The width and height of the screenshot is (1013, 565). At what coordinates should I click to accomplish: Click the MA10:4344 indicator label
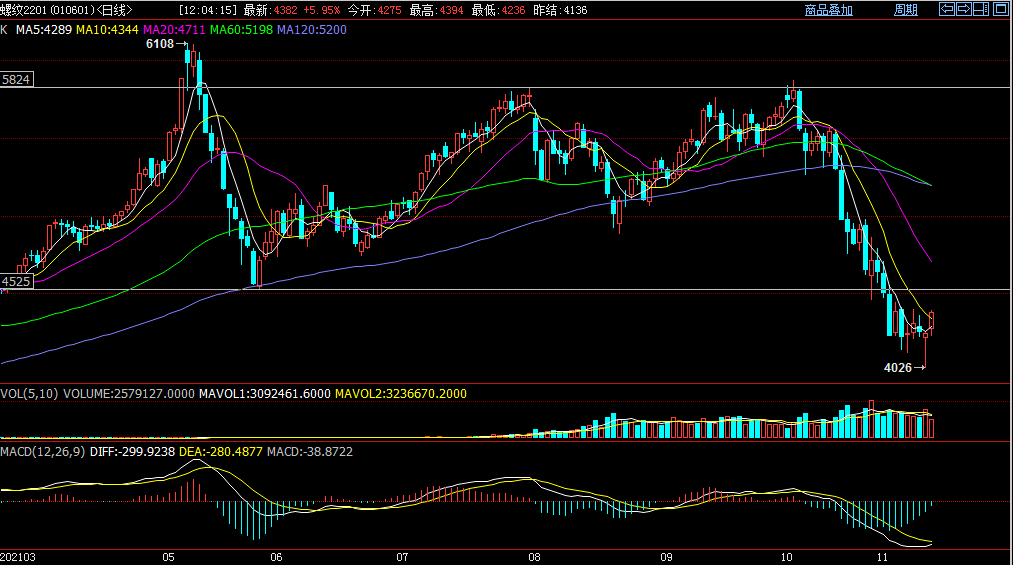click(107, 30)
